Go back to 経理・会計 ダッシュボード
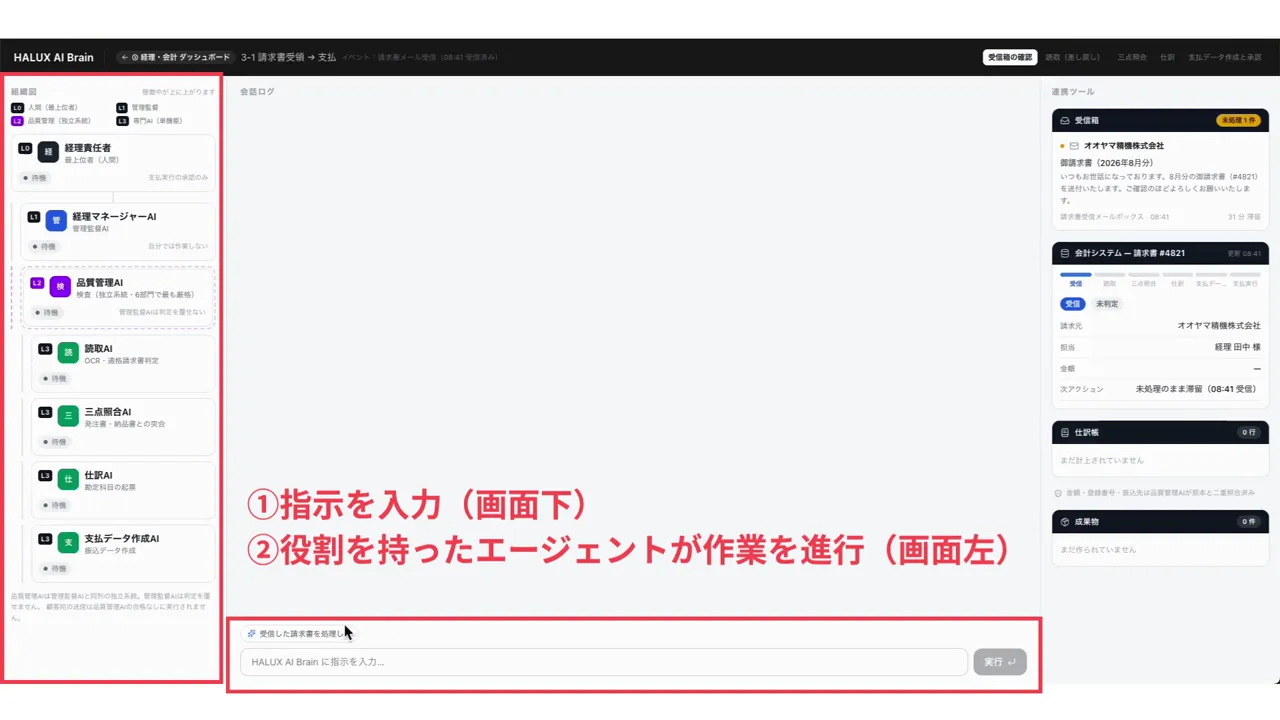The width and height of the screenshot is (1280, 720). [175, 57]
